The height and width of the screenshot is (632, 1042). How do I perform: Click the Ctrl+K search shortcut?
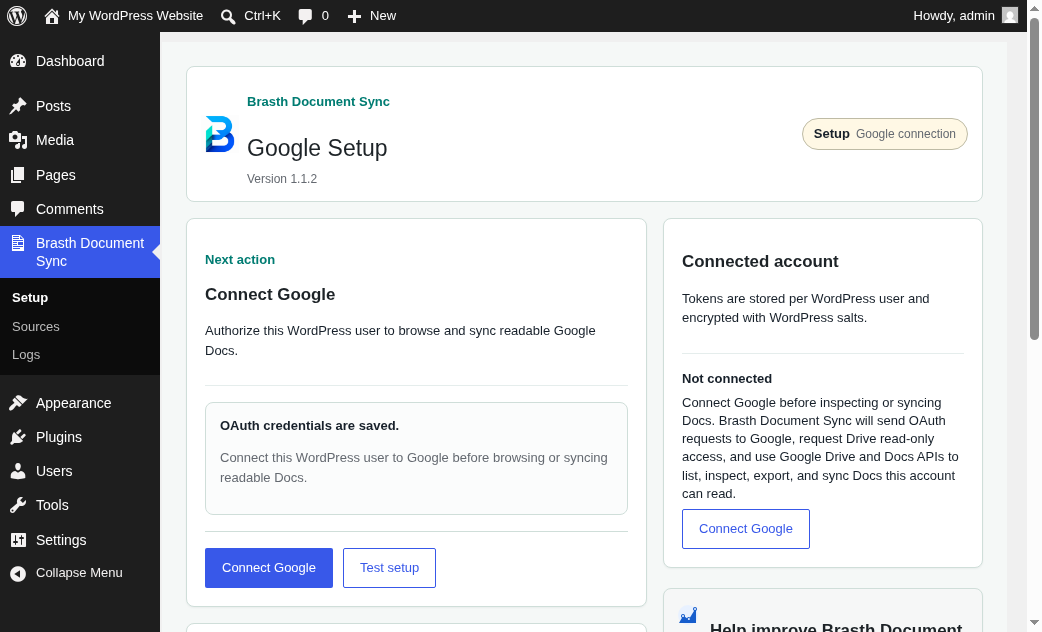(x=262, y=16)
